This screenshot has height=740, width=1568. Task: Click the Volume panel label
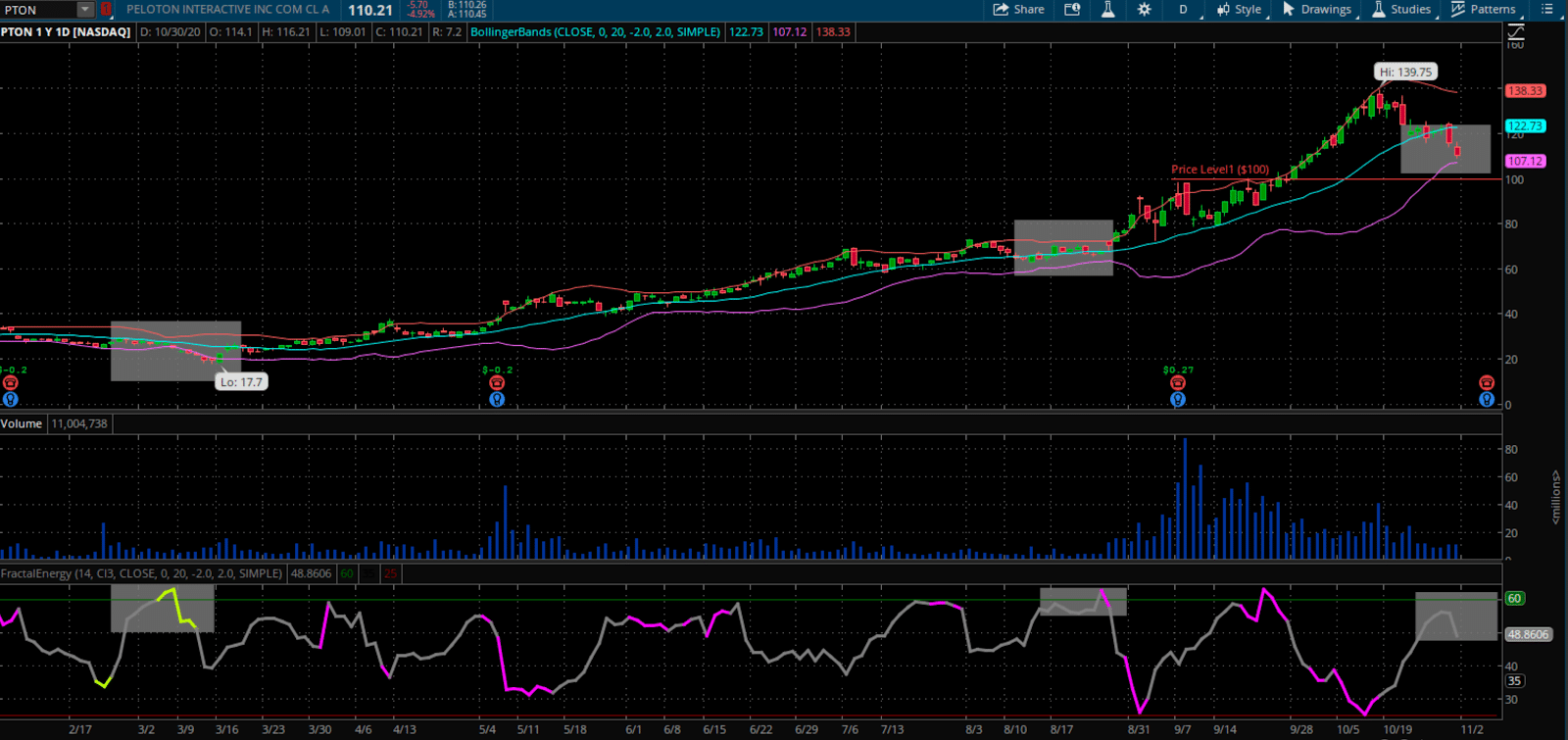22,423
